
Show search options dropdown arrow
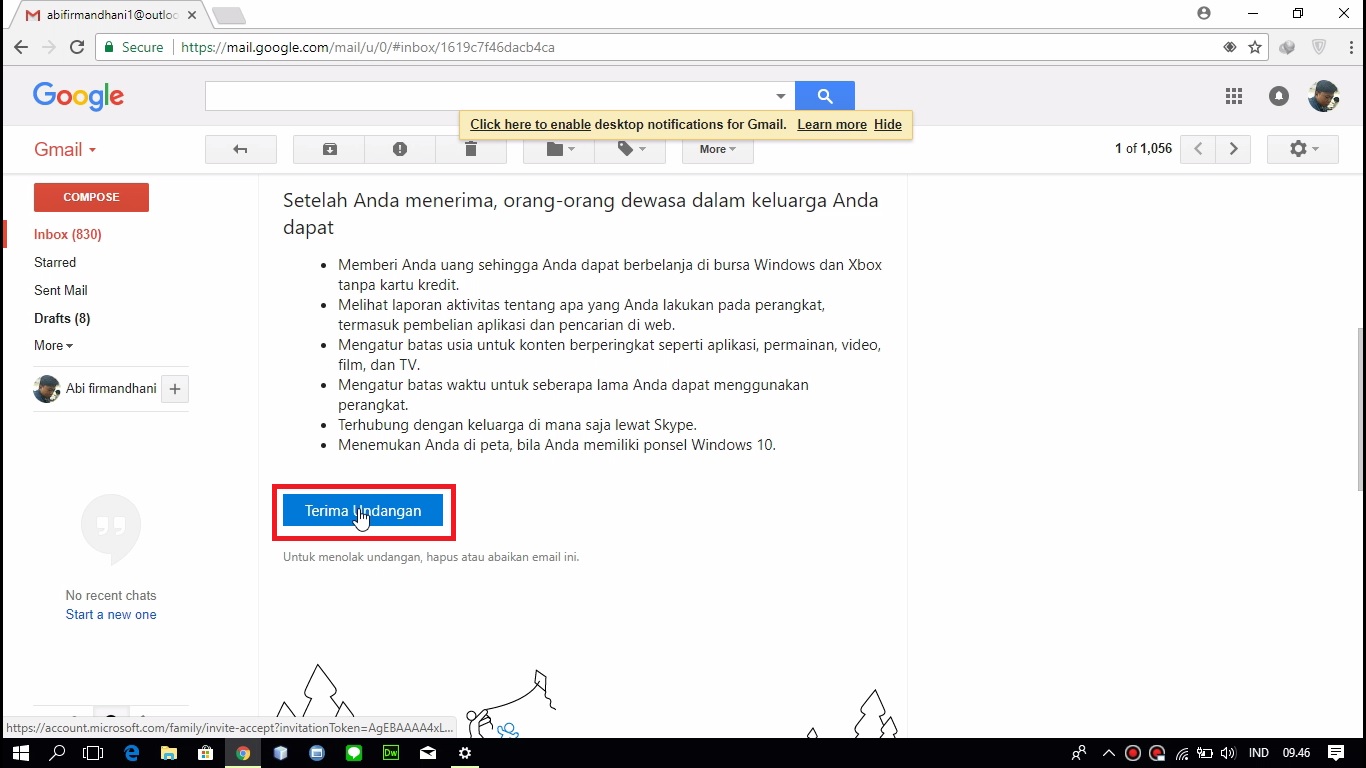coord(781,96)
